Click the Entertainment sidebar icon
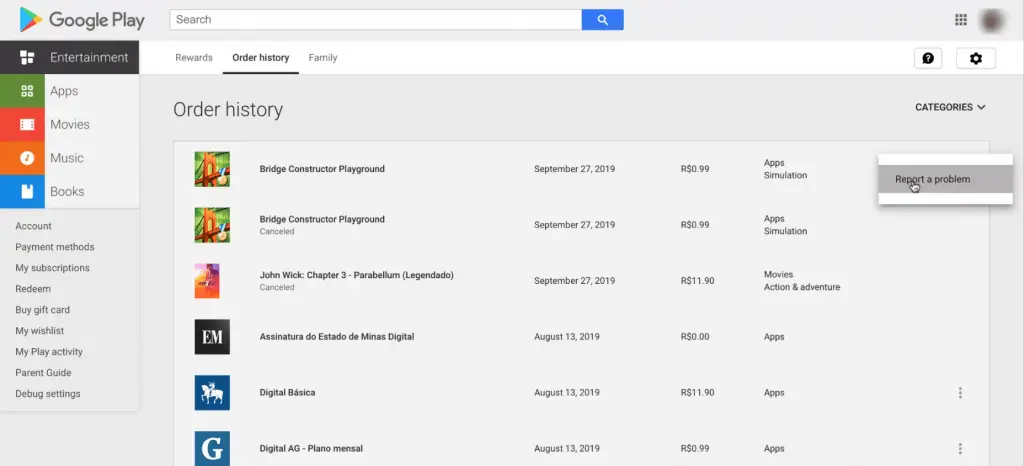Screen dimensions: 1024x466 (27, 57)
